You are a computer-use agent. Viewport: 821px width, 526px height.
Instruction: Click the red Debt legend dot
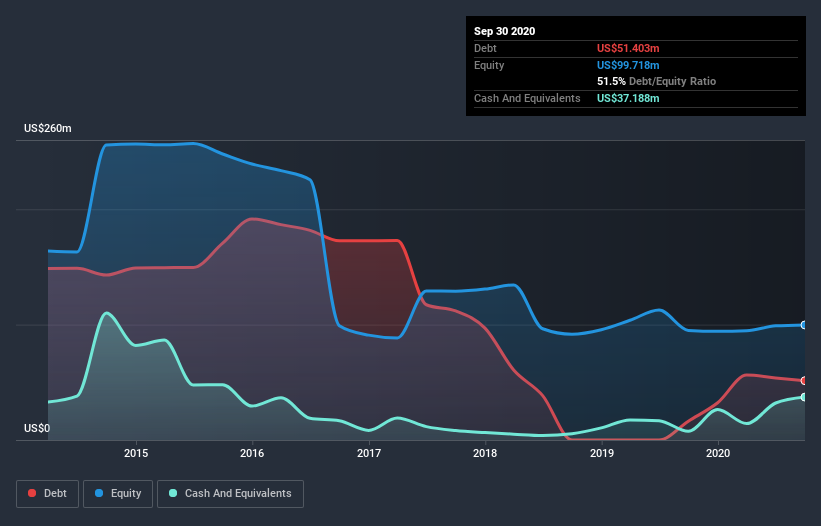point(32,493)
